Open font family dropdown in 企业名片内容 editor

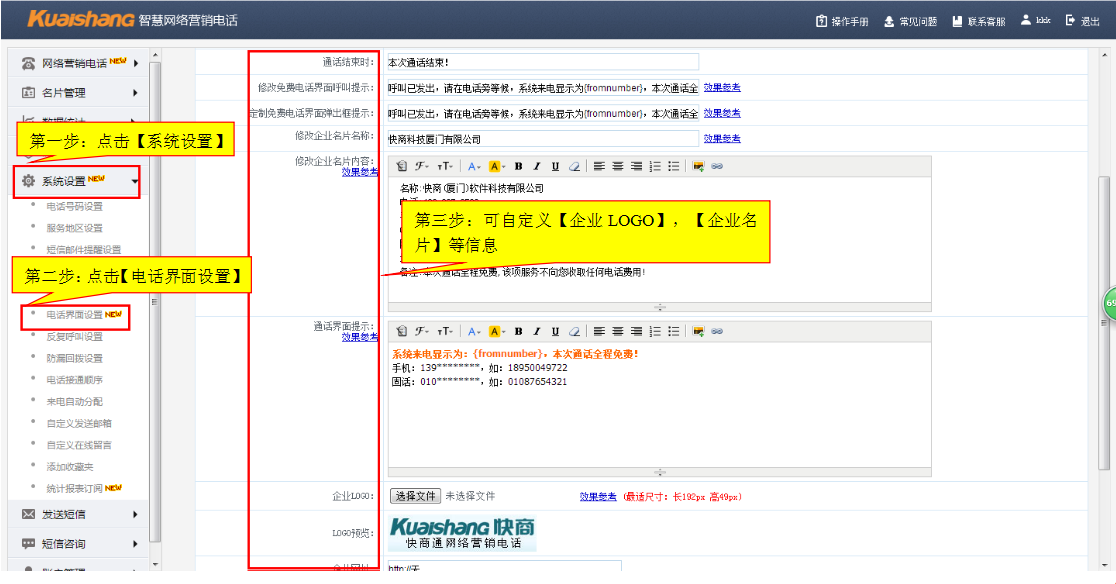[x=423, y=166]
